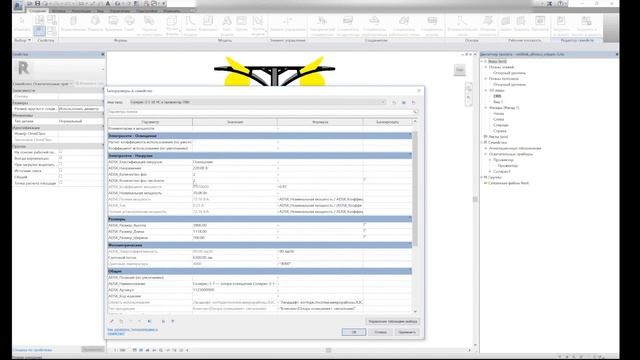Collapse the 'Размеры' parameter group in the dialog
This screenshot has width=640, height=360.
tap(410, 219)
